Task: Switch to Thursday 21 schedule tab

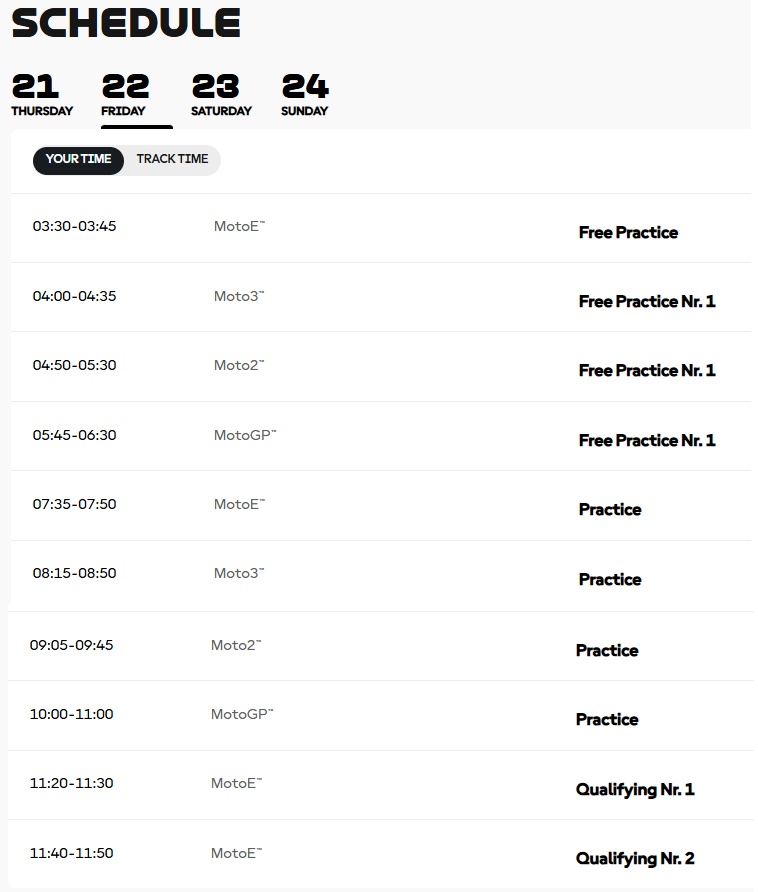Action: [x=42, y=95]
